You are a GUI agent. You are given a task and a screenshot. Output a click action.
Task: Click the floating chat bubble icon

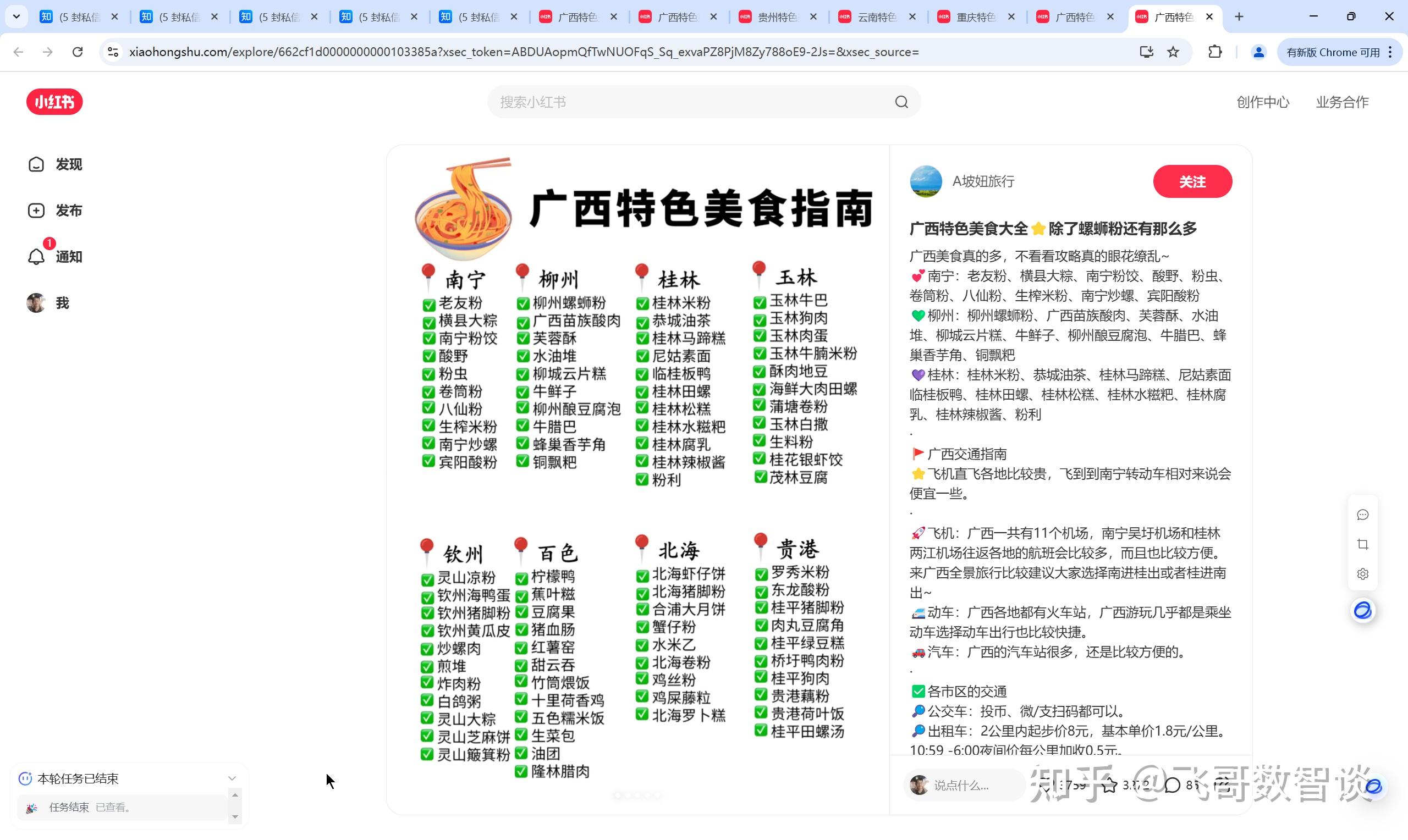tap(1363, 515)
